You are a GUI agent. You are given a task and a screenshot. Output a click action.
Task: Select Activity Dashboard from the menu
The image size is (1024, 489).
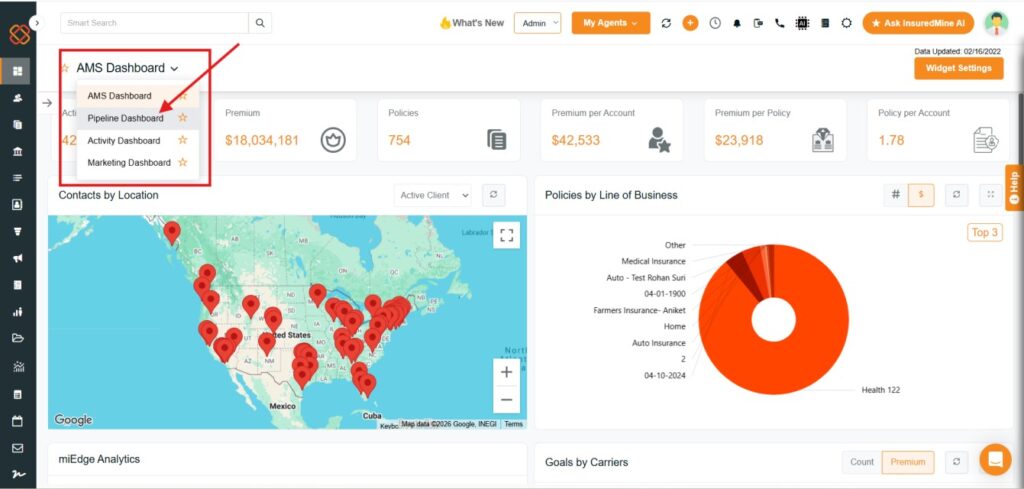pos(123,140)
